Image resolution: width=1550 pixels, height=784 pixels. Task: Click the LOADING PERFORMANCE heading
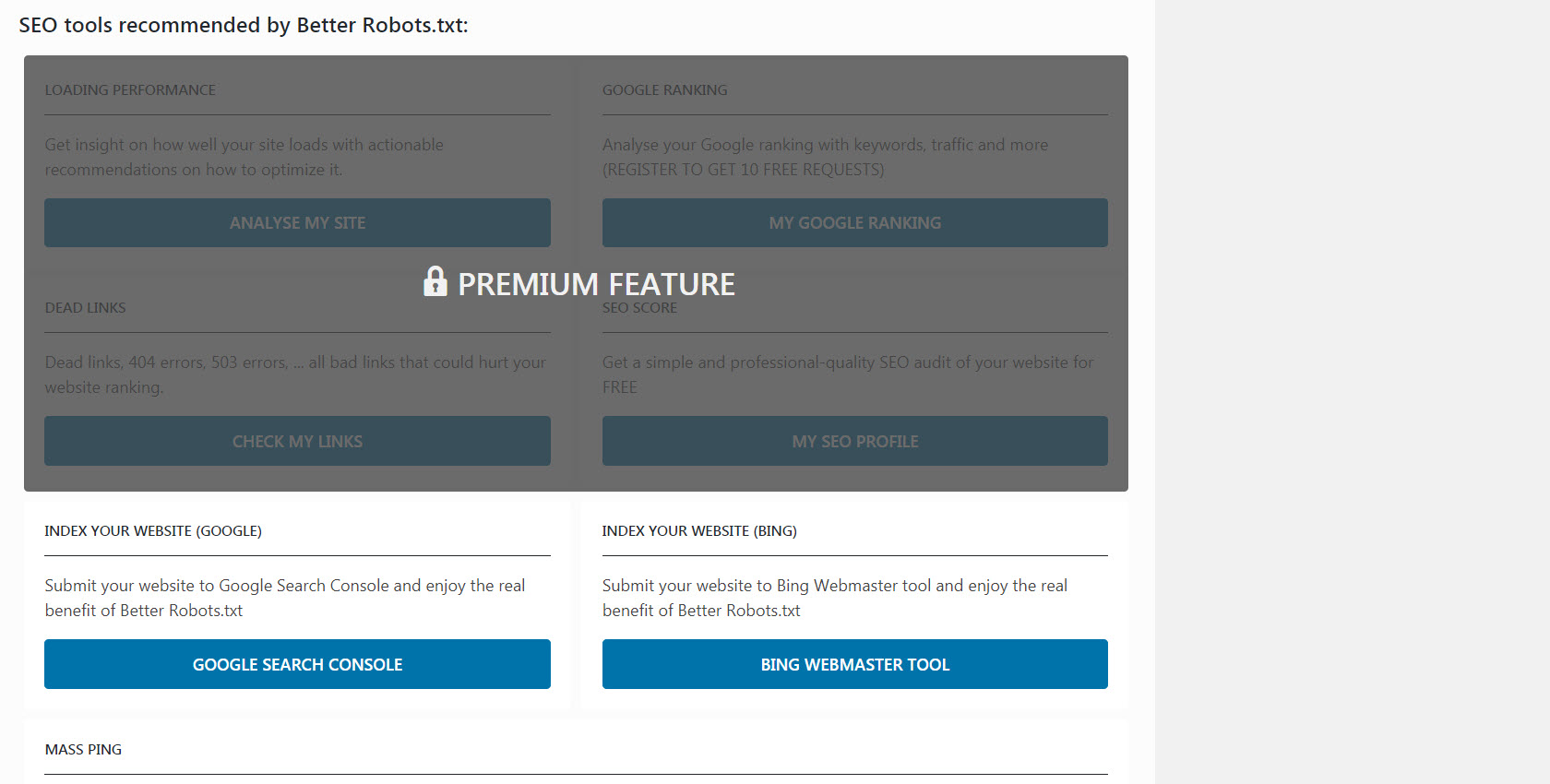130,90
